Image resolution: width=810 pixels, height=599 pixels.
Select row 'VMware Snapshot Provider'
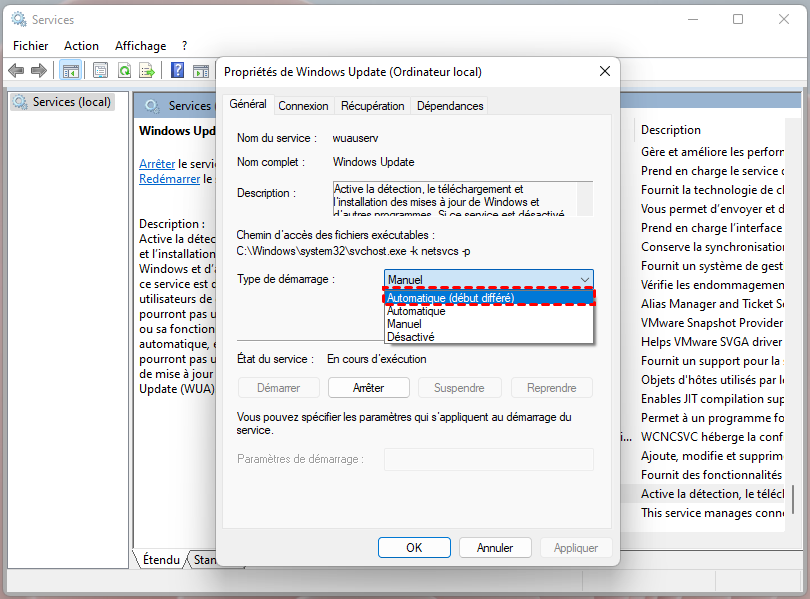(712, 323)
